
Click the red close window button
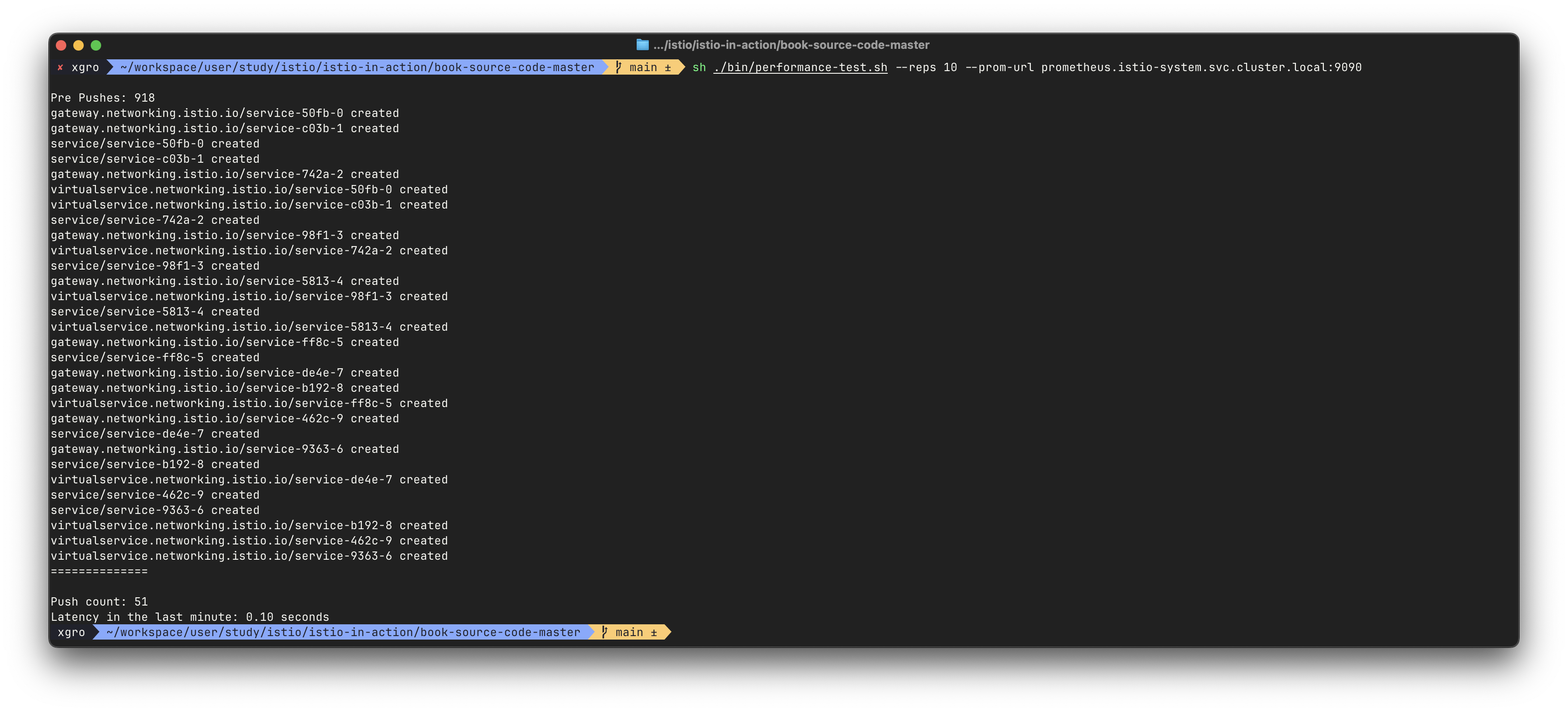click(61, 45)
